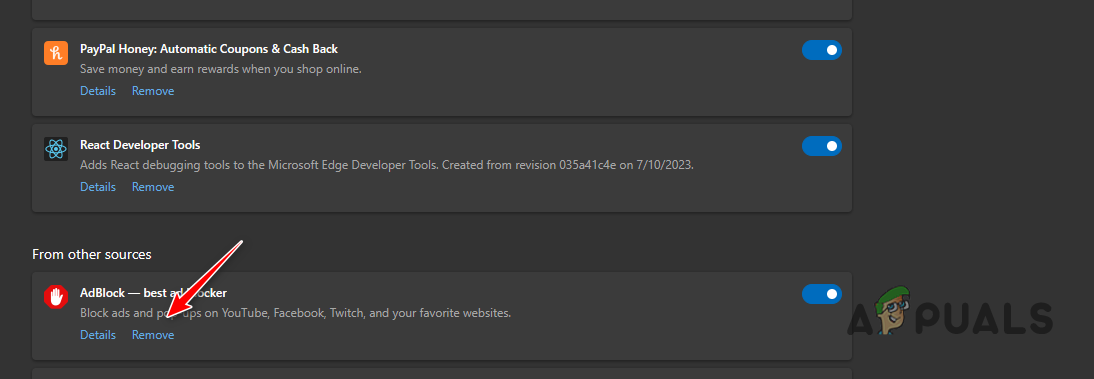Click 'Save money and earn rewards' description
This screenshot has height=379, width=1094.
pos(220,70)
